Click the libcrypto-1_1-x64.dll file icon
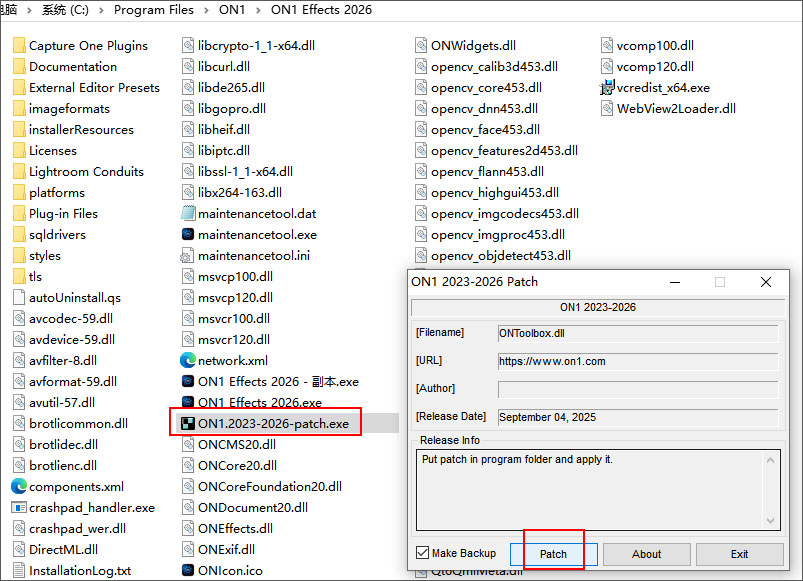The height and width of the screenshot is (581, 803). click(x=188, y=46)
